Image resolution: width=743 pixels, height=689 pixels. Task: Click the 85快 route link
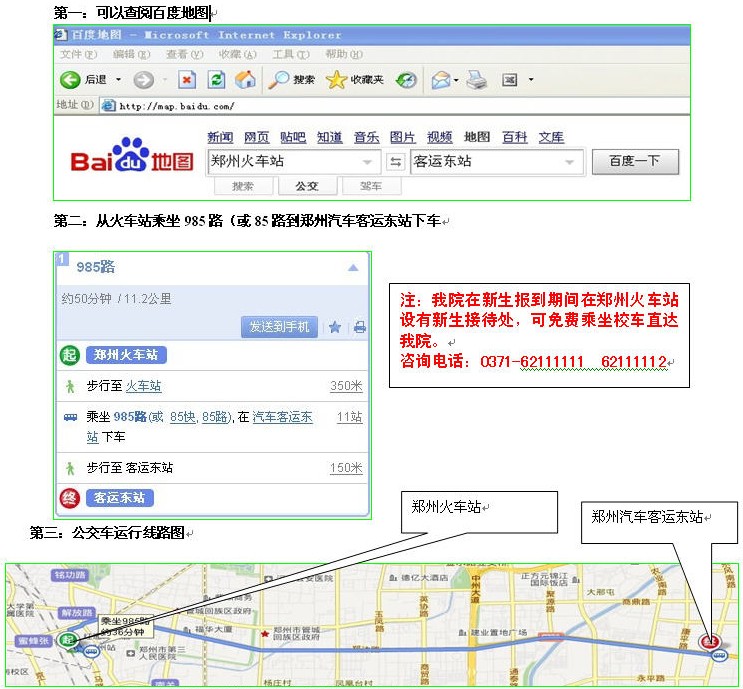(182, 417)
